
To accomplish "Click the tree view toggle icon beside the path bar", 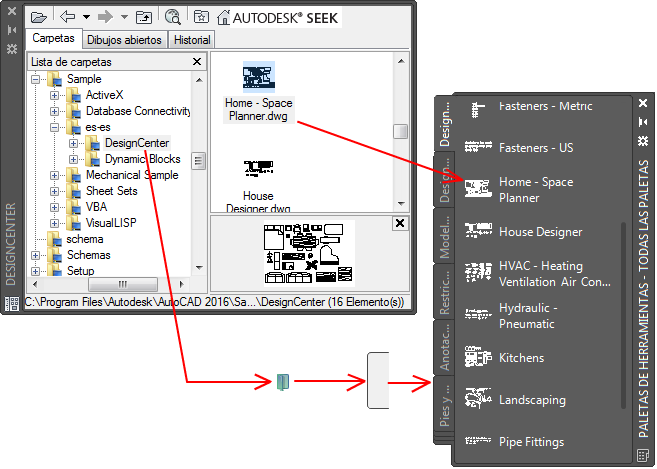I will point(12,303).
